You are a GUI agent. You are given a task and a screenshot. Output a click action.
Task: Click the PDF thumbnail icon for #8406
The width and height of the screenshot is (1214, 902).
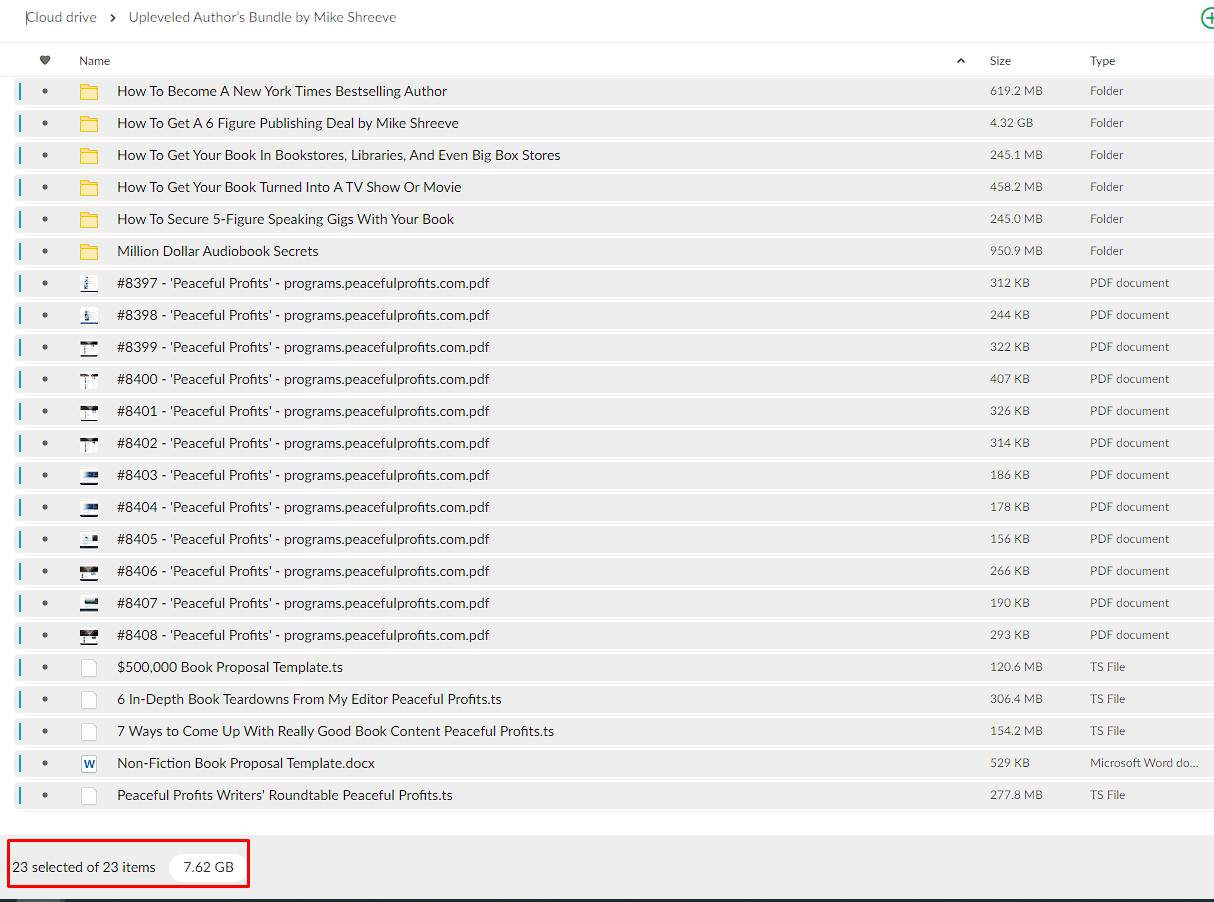pos(89,571)
